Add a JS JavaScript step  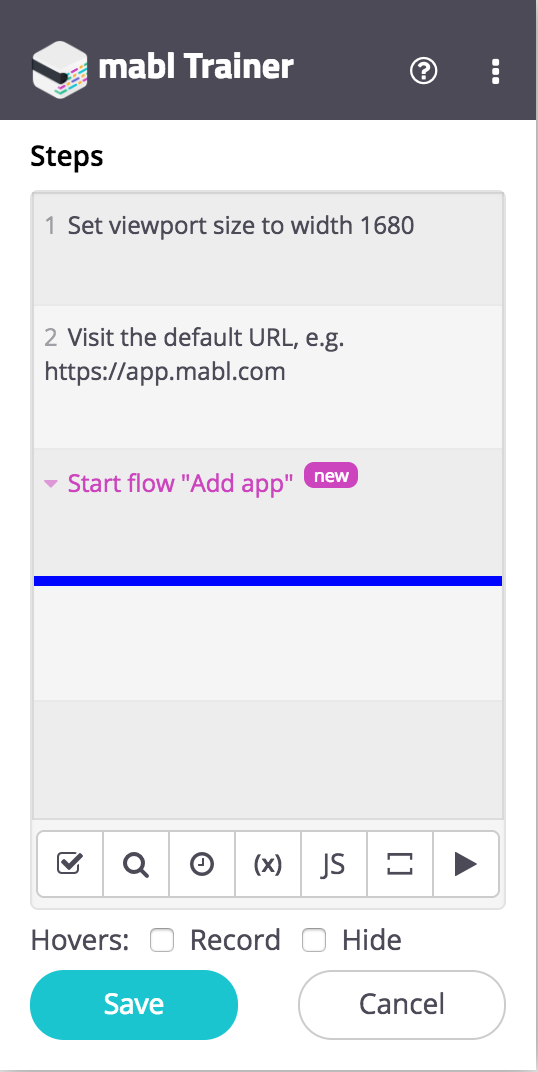[x=334, y=864]
